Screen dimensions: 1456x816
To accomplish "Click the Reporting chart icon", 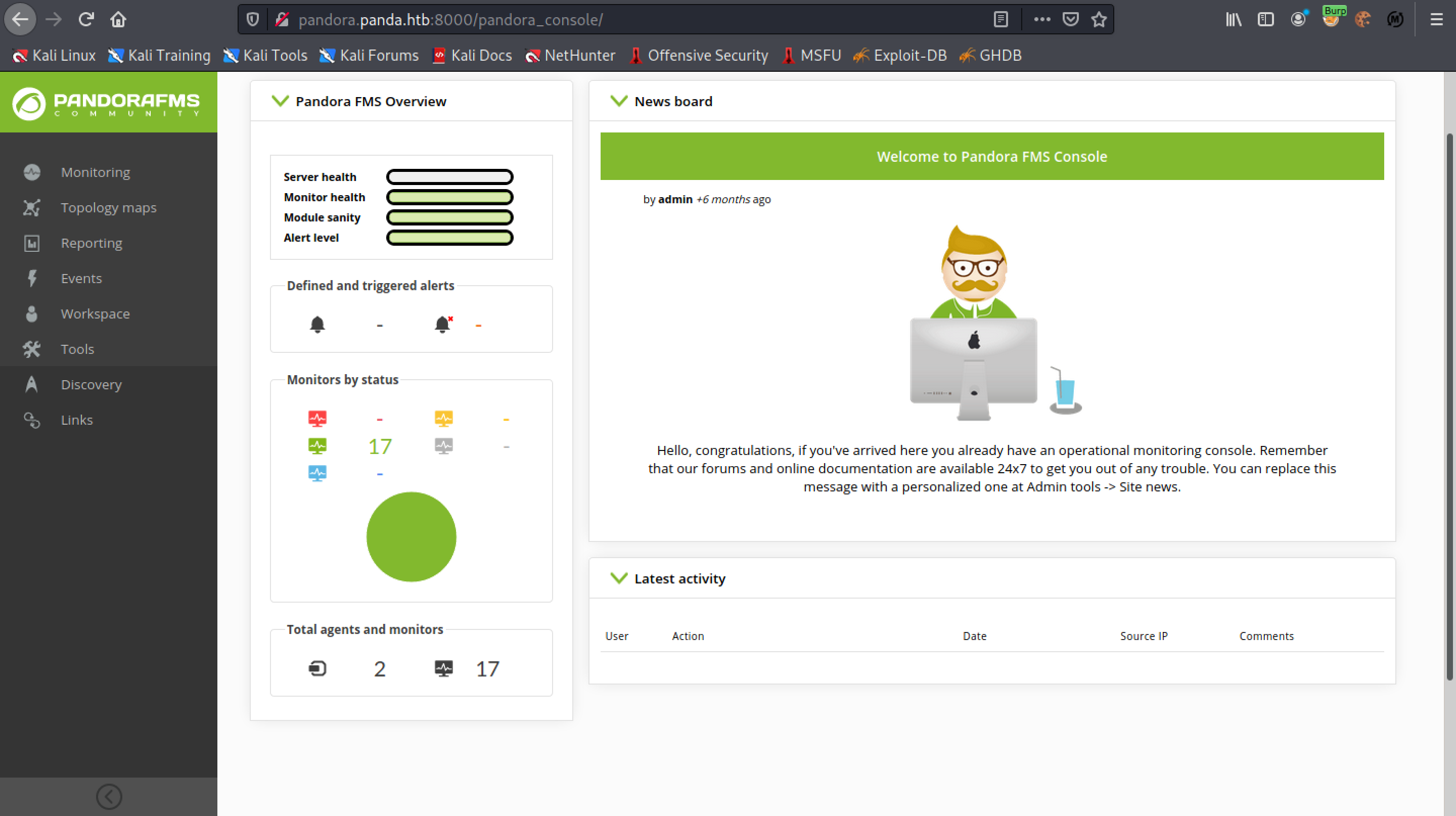I will click(32, 243).
